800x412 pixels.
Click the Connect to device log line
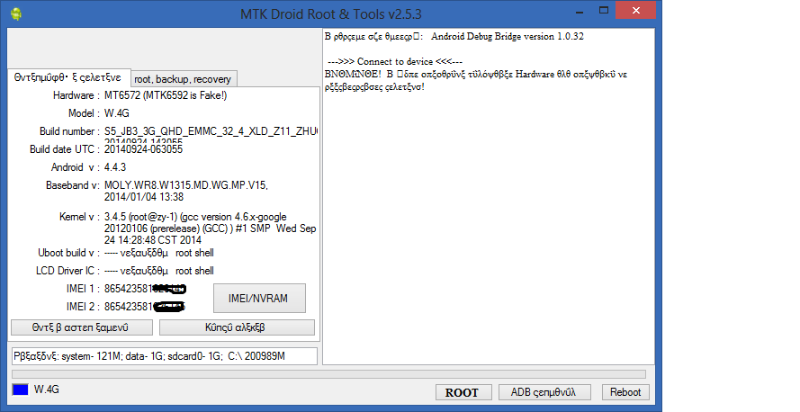point(395,61)
